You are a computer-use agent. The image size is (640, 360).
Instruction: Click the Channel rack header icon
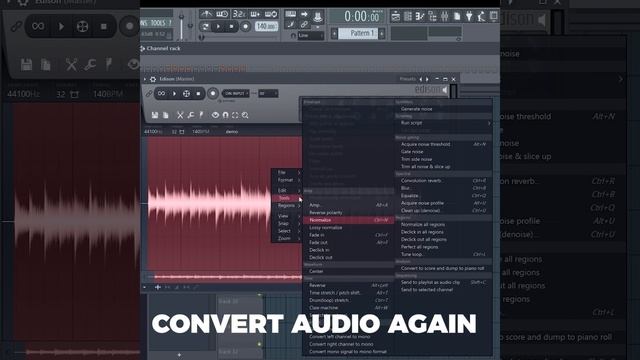142,49
